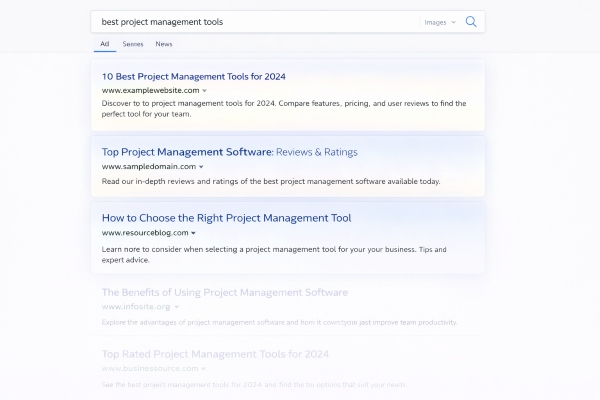Expand the arrow beside www.businessource.com
Image resolution: width=600 pixels, height=400 pixels.
tap(204, 368)
